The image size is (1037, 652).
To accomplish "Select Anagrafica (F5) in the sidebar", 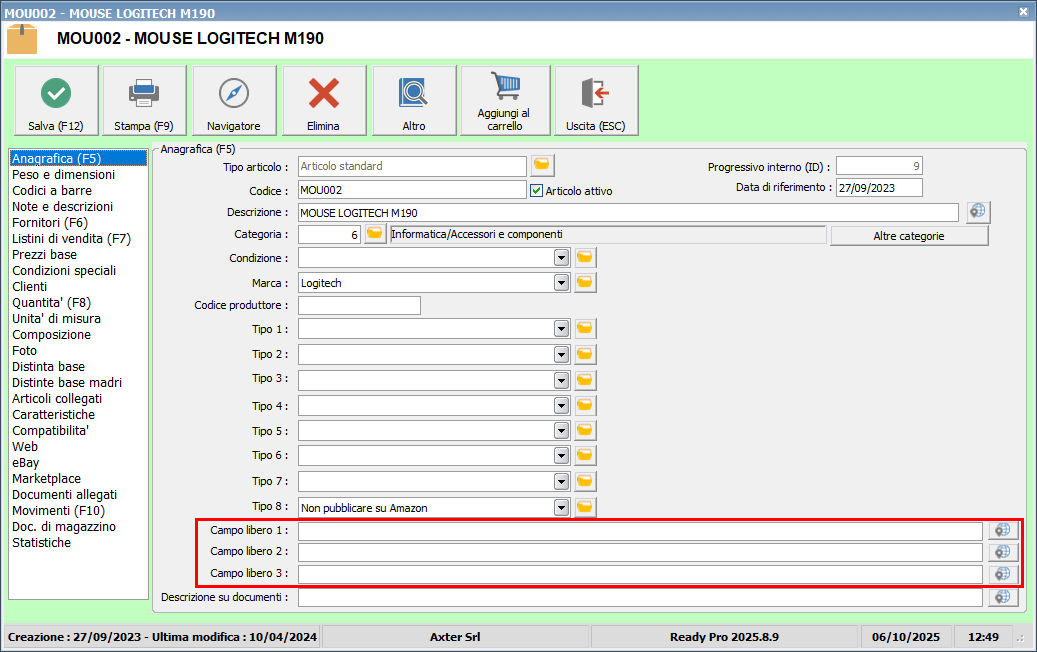I will (x=78, y=159).
